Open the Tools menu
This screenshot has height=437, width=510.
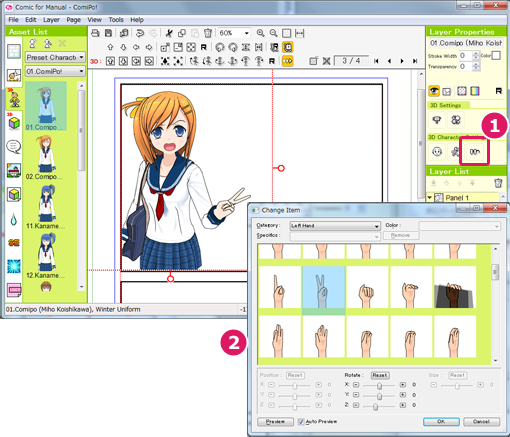coord(116,20)
